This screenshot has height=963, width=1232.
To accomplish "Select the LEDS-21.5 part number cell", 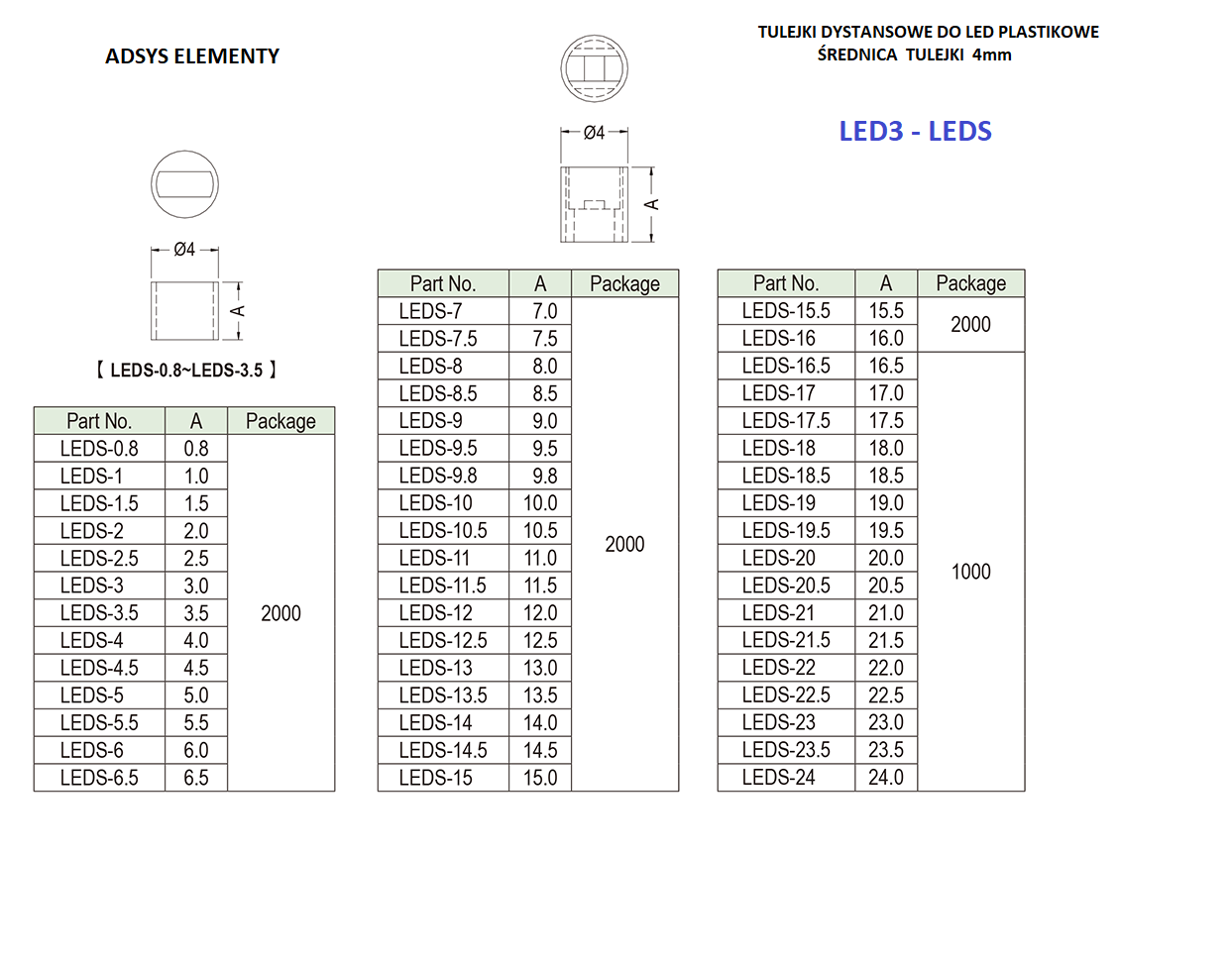I will click(786, 641).
